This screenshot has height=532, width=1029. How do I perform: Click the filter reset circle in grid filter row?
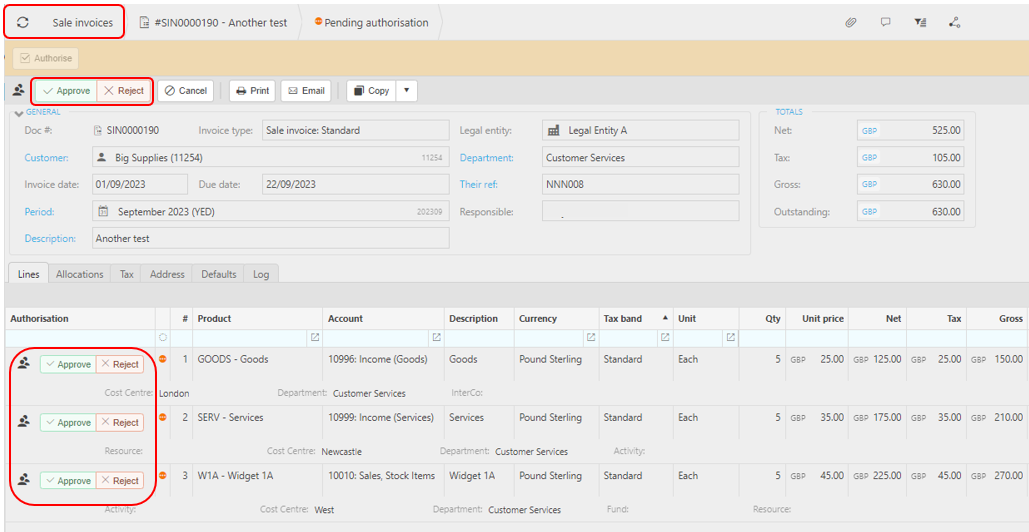point(163,337)
